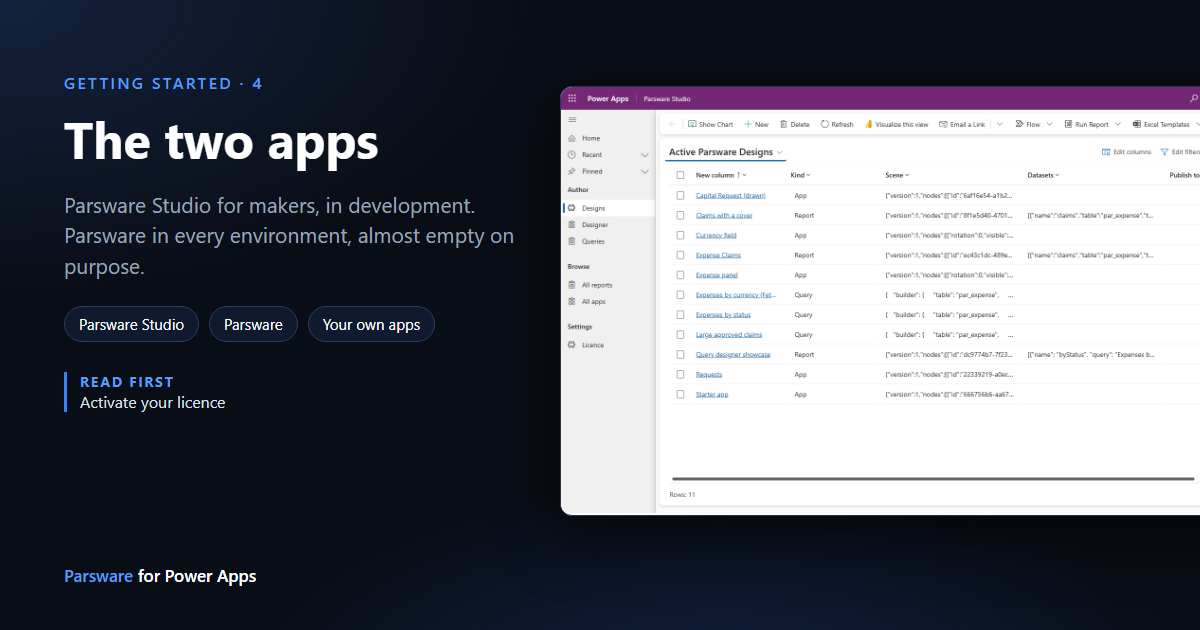This screenshot has width=1200, height=630.
Task: Open the Expense Claims record
Action: coord(719,255)
